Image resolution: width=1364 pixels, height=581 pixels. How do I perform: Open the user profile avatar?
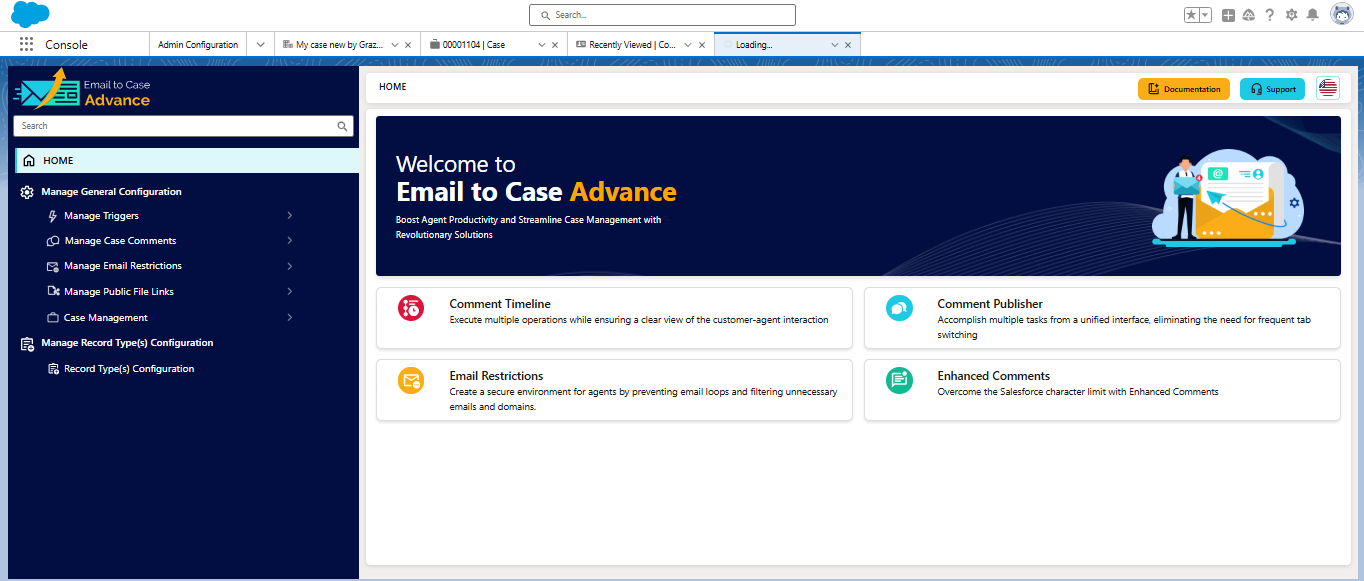click(1341, 14)
